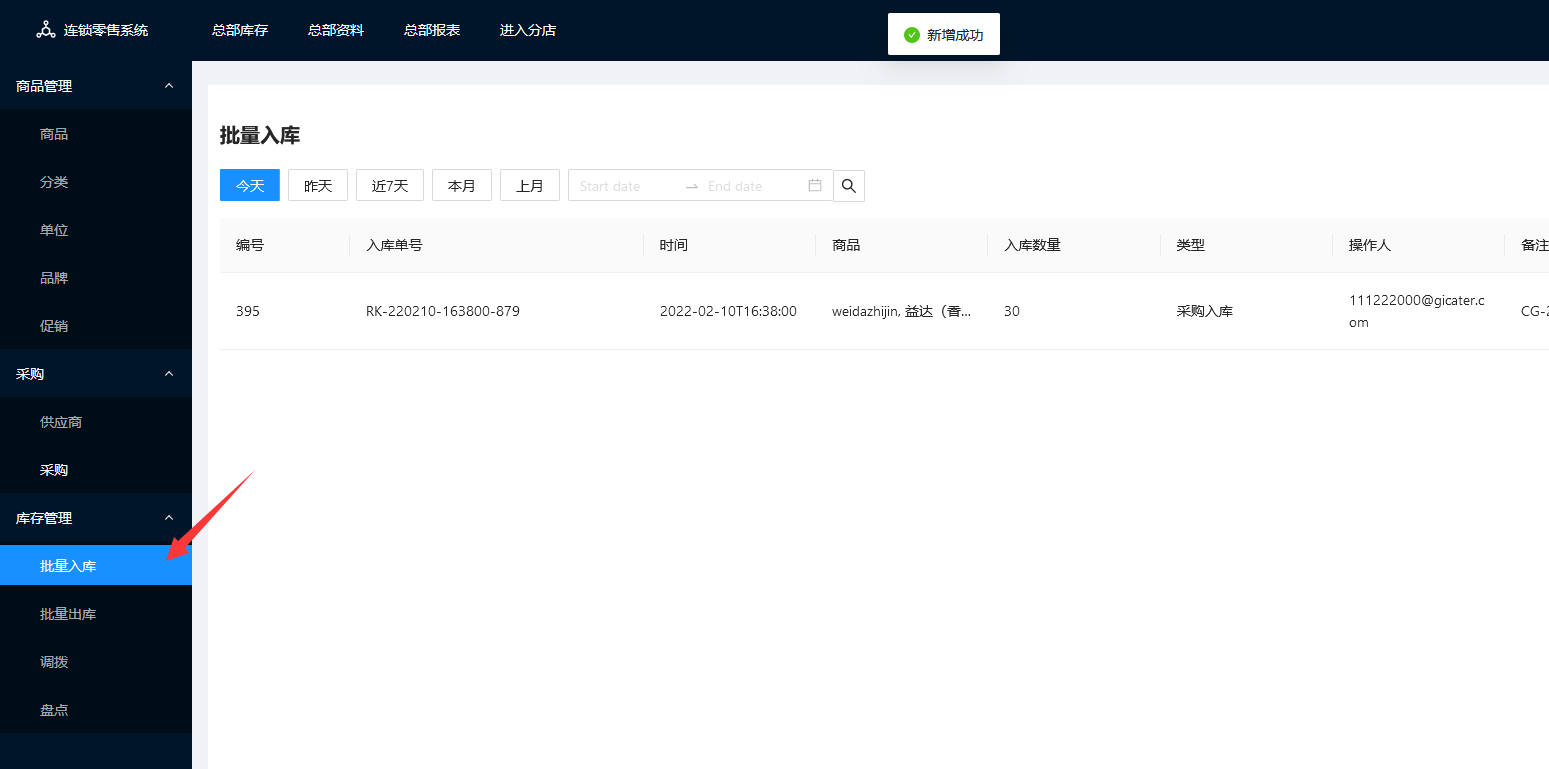Screen dimensions: 1549x769
Task: Click the 类型 column header
Action: pyautogui.click(x=1246, y=245)
